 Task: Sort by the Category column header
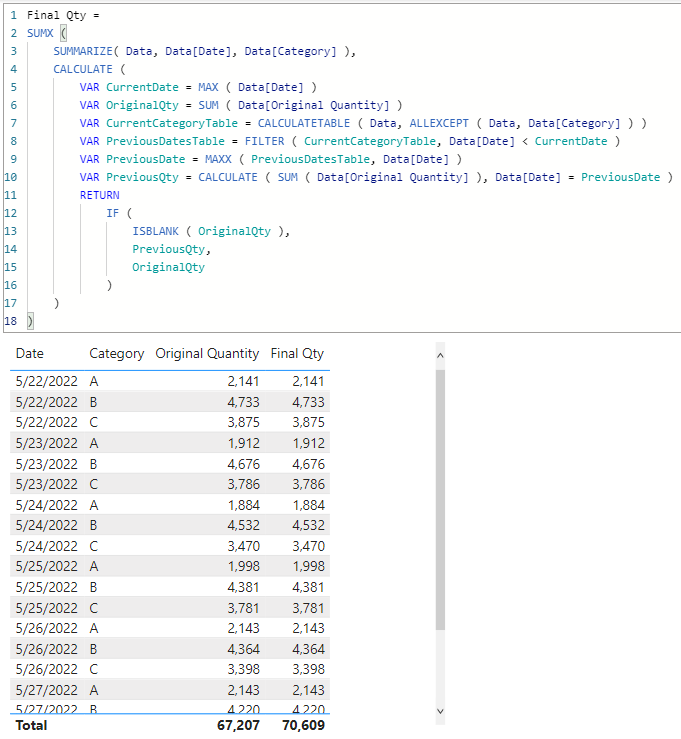coord(117,353)
